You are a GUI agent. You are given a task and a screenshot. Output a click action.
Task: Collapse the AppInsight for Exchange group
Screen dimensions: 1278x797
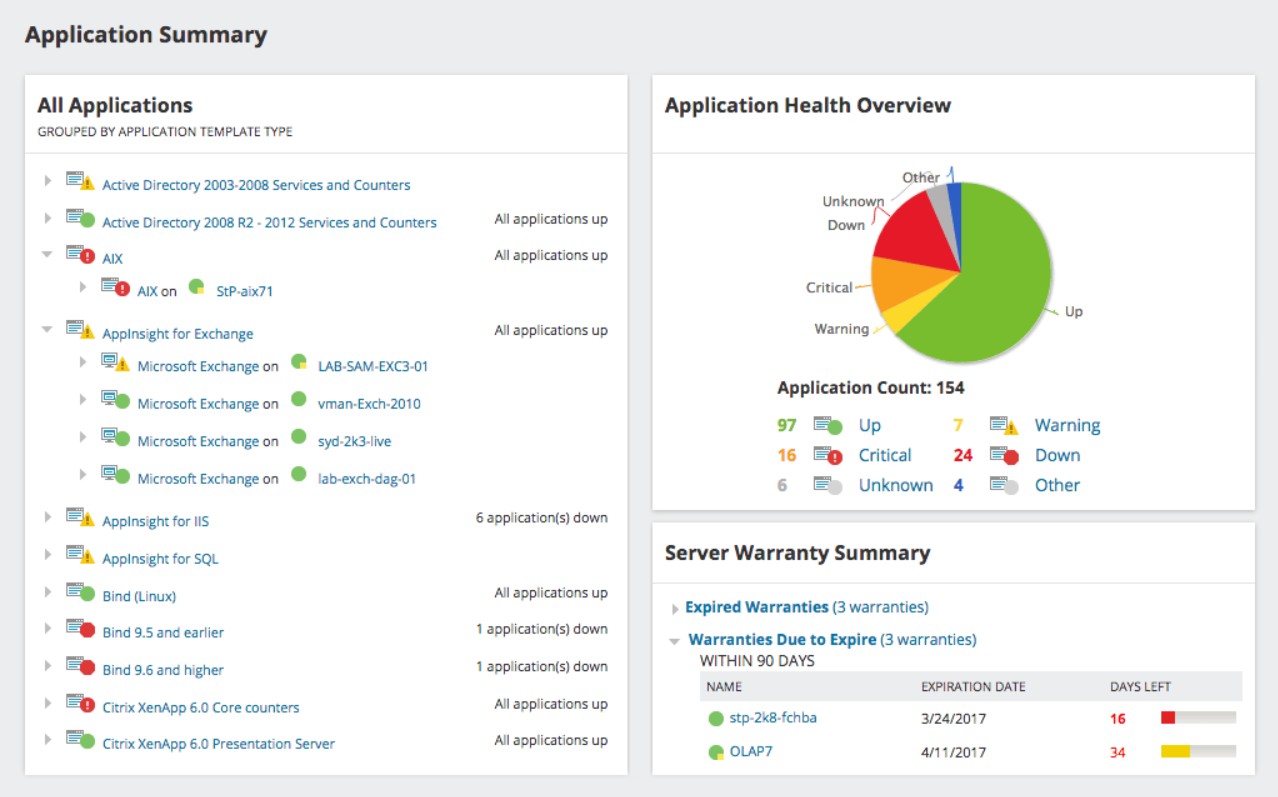click(46, 331)
